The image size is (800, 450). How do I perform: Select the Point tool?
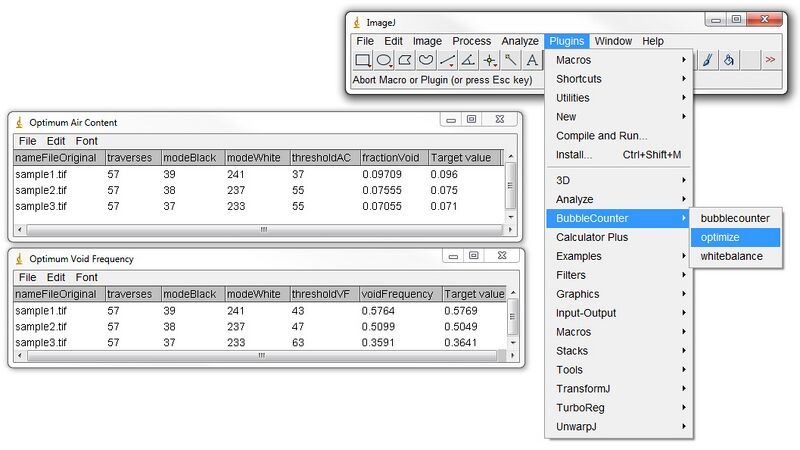[x=490, y=60]
